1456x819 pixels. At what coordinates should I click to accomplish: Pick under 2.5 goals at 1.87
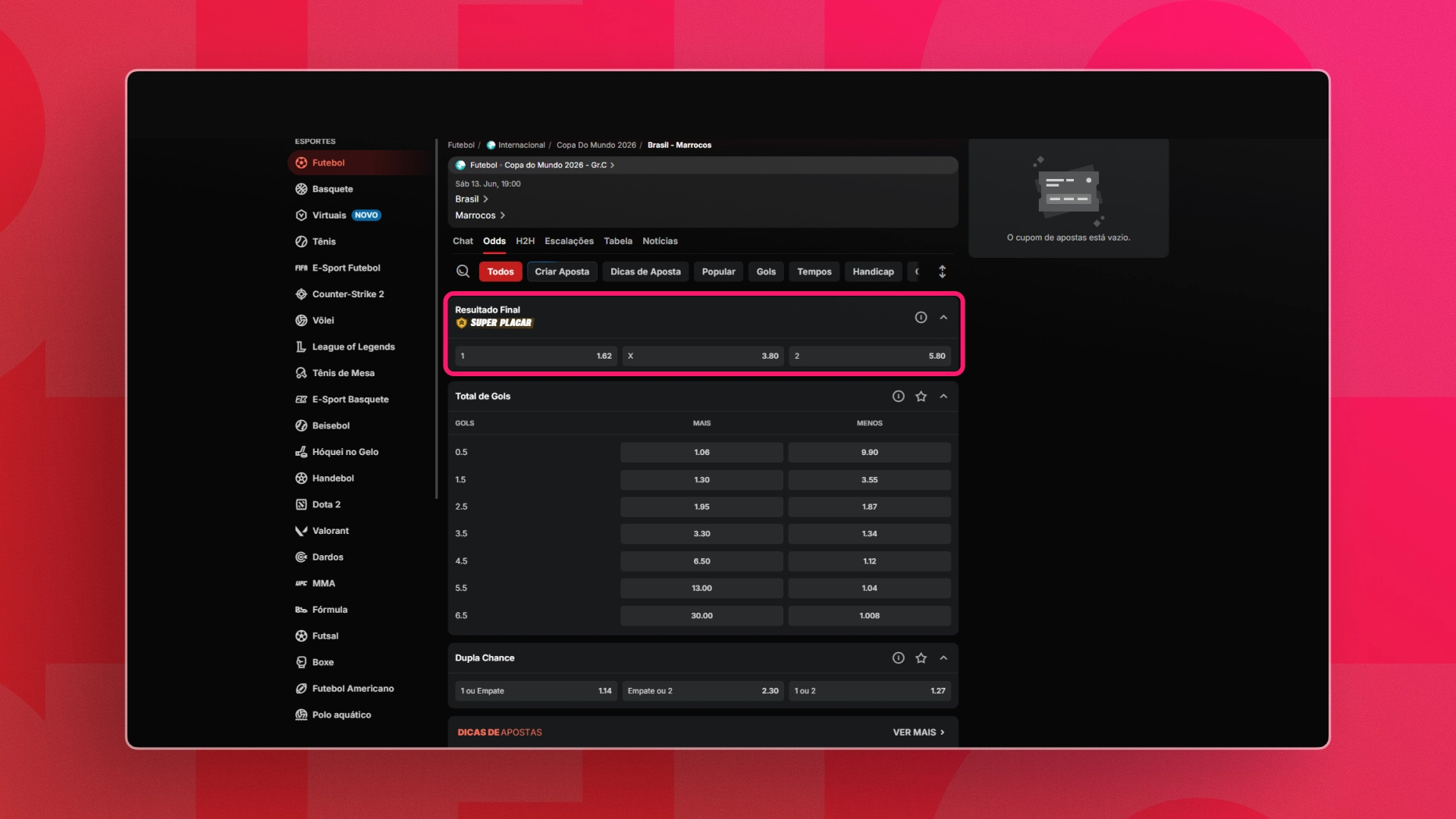(869, 507)
